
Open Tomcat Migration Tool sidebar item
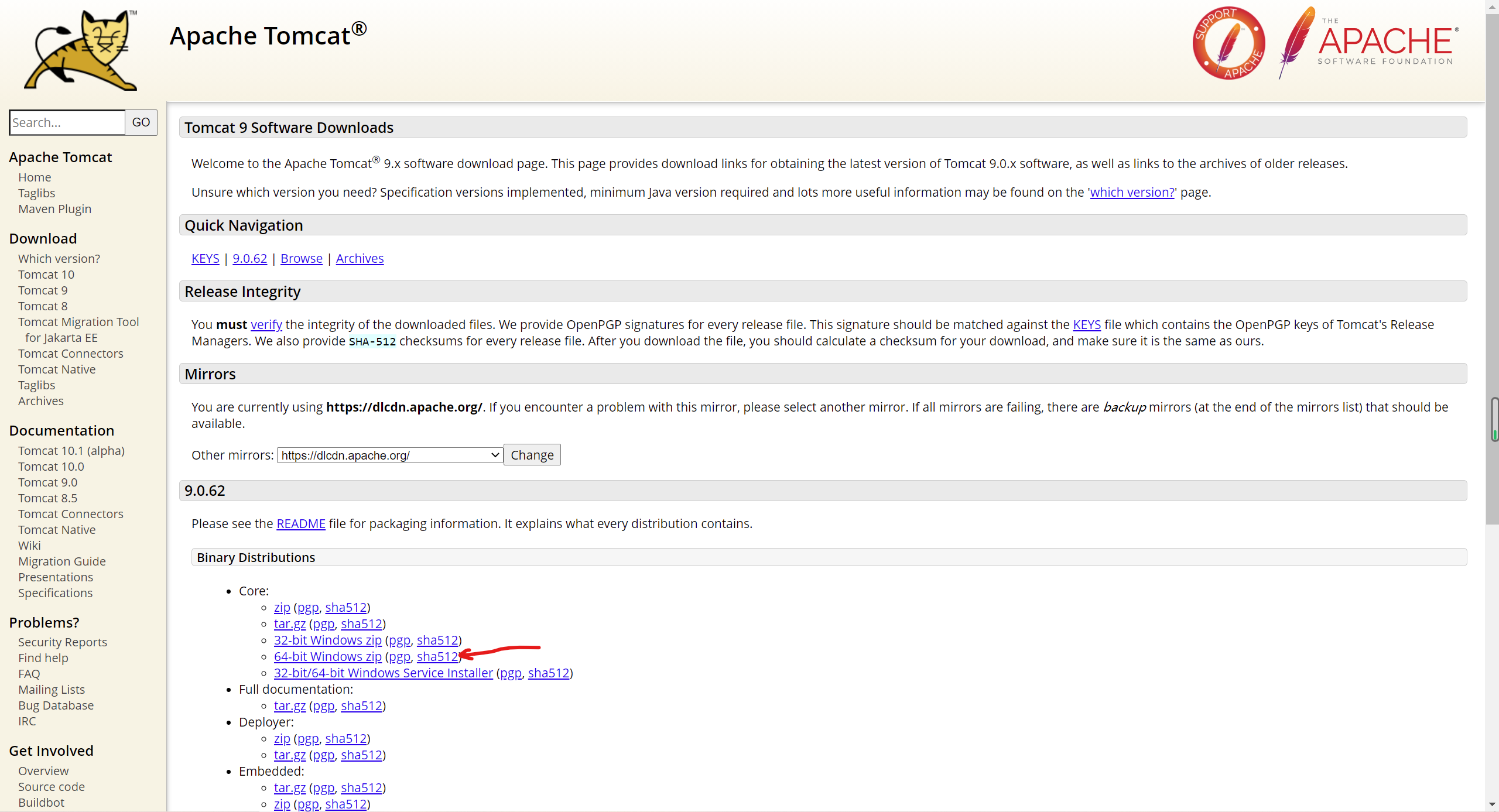[x=78, y=321]
